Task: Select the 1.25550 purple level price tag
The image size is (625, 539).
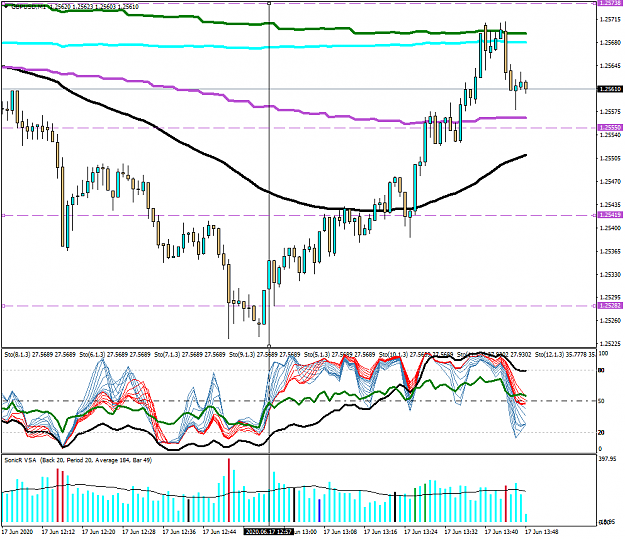Action: (x=610, y=128)
